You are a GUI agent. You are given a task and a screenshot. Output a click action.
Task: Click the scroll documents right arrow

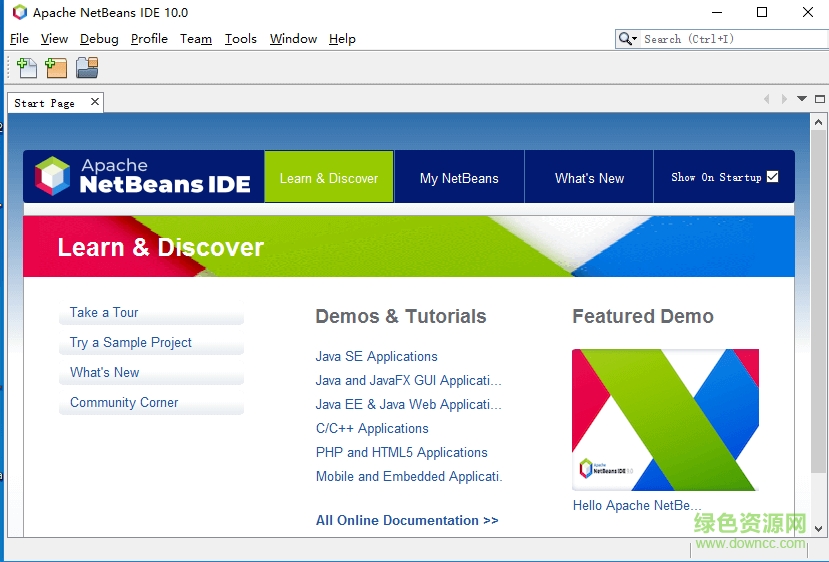[x=784, y=99]
